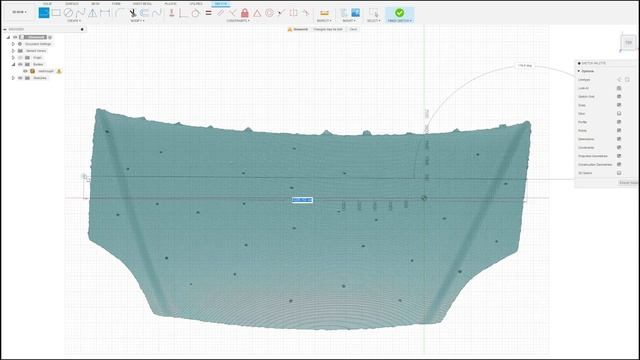Apply the Parallel constraint
Viewport: 640px width, 360px height.
tap(220, 13)
